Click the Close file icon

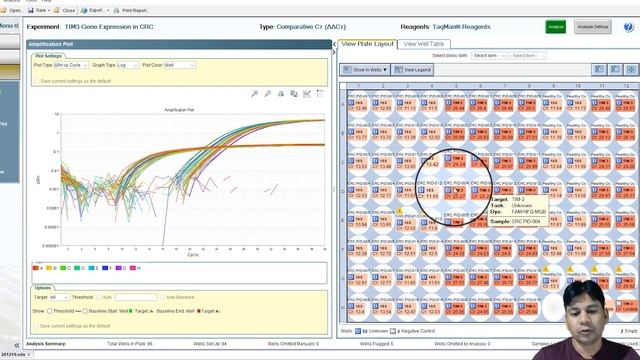pyautogui.click(x=56, y=10)
